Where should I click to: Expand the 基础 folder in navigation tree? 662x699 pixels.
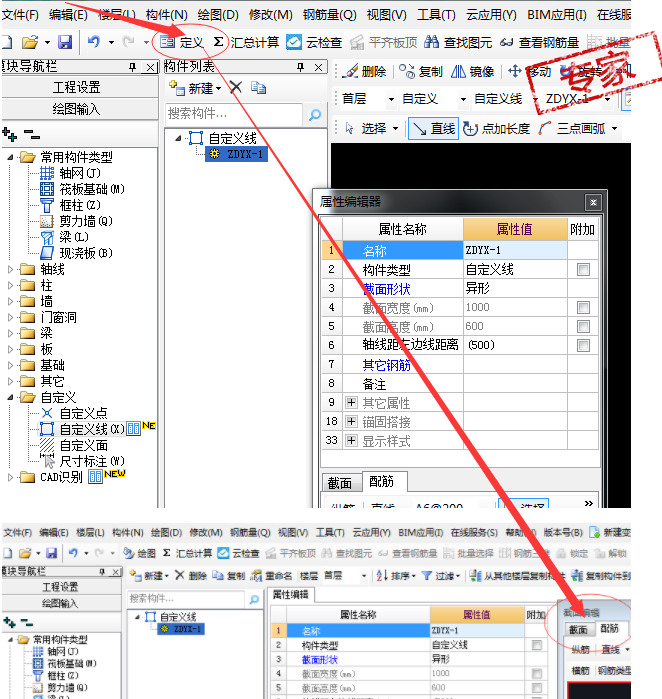[x=10, y=366]
